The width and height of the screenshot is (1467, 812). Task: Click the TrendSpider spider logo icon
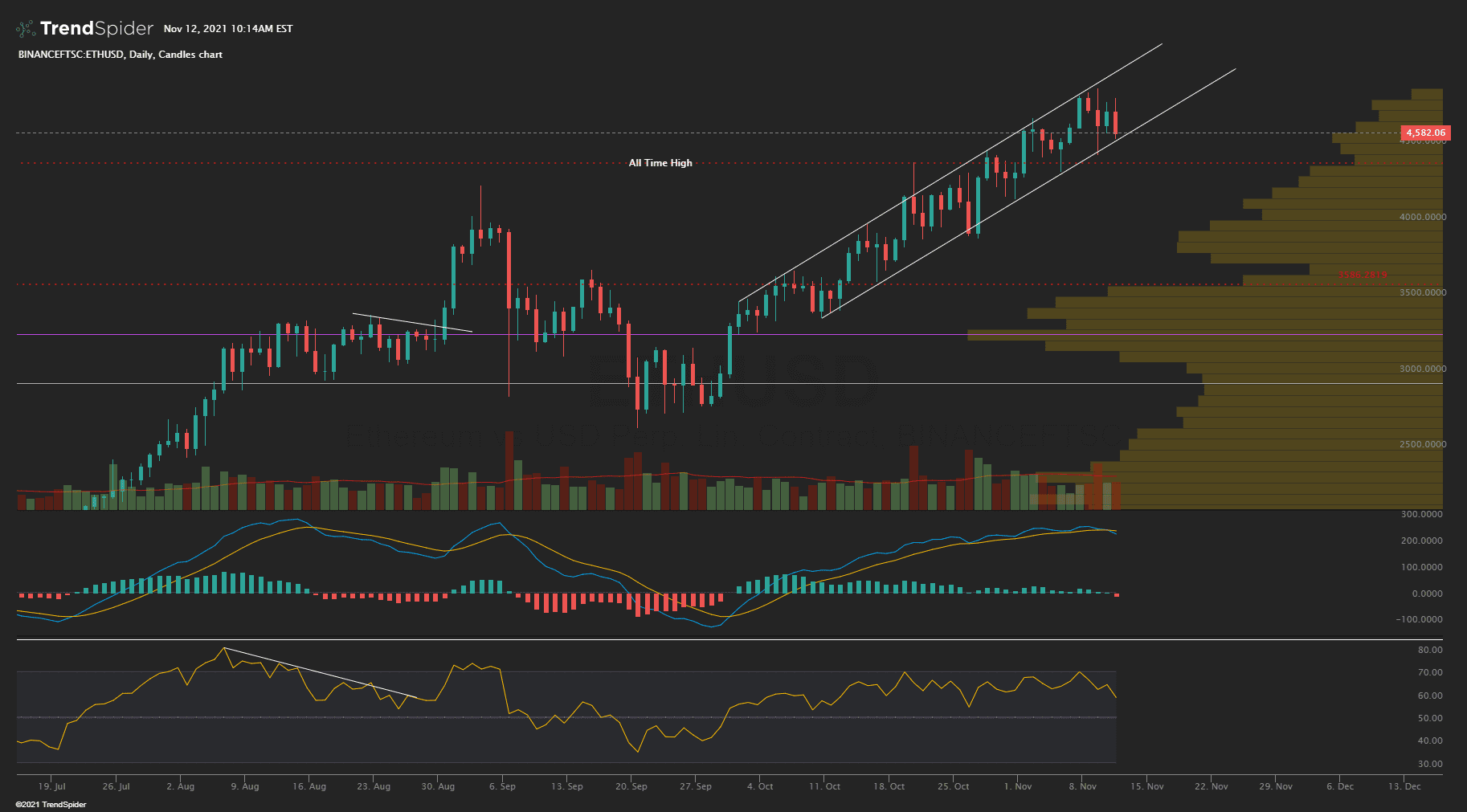pos(26,29)
